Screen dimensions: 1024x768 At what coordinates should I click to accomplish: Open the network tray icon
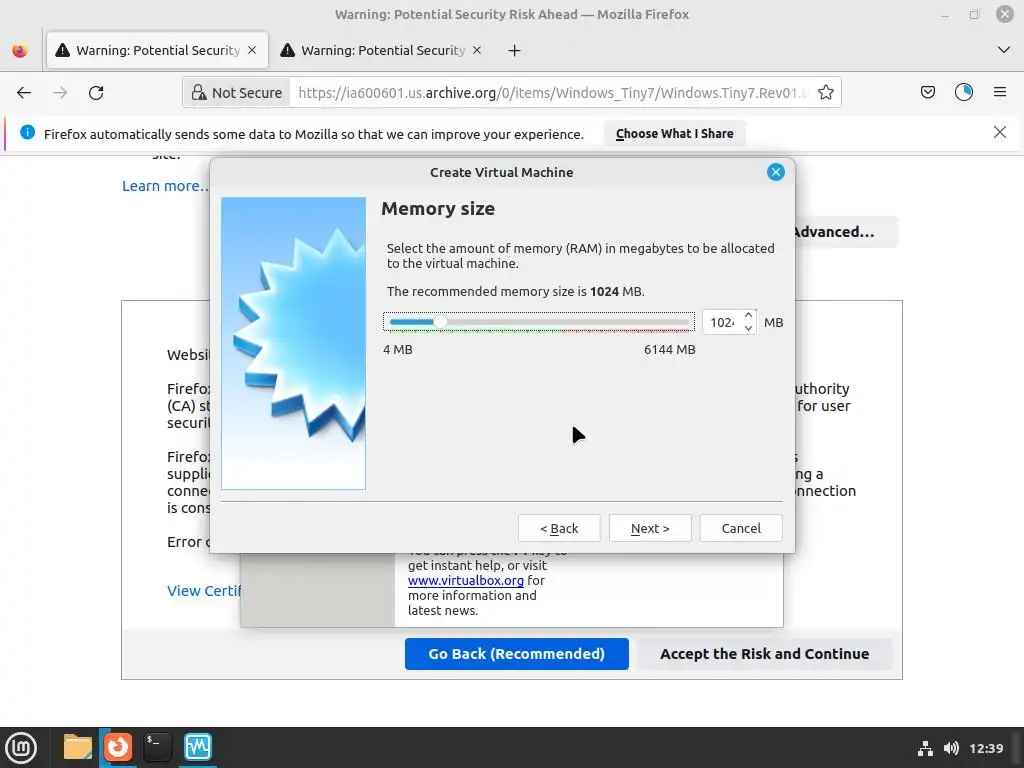click(x=925, y=748)
